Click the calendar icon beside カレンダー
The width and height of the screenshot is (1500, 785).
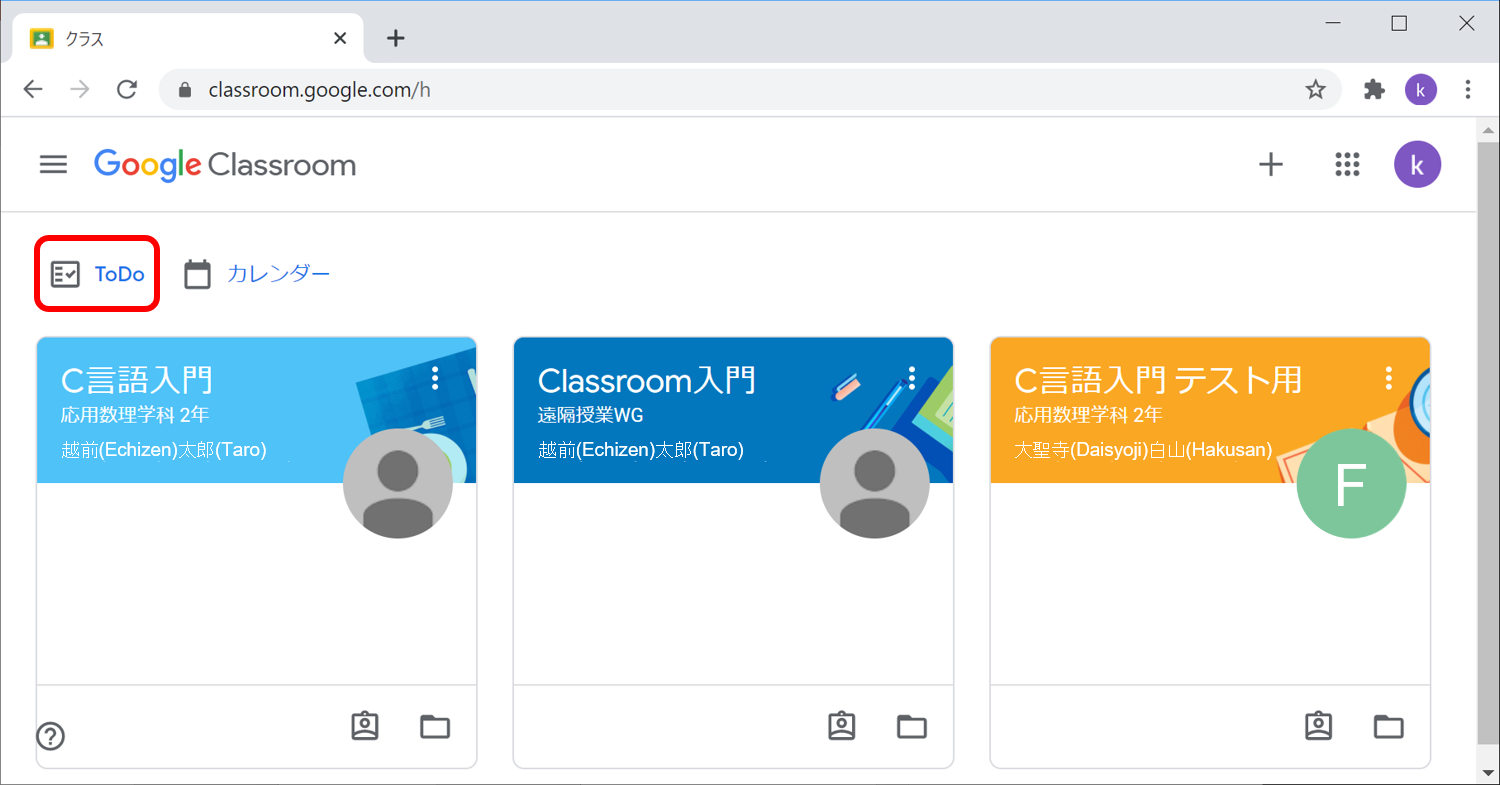tap(197, 274)
